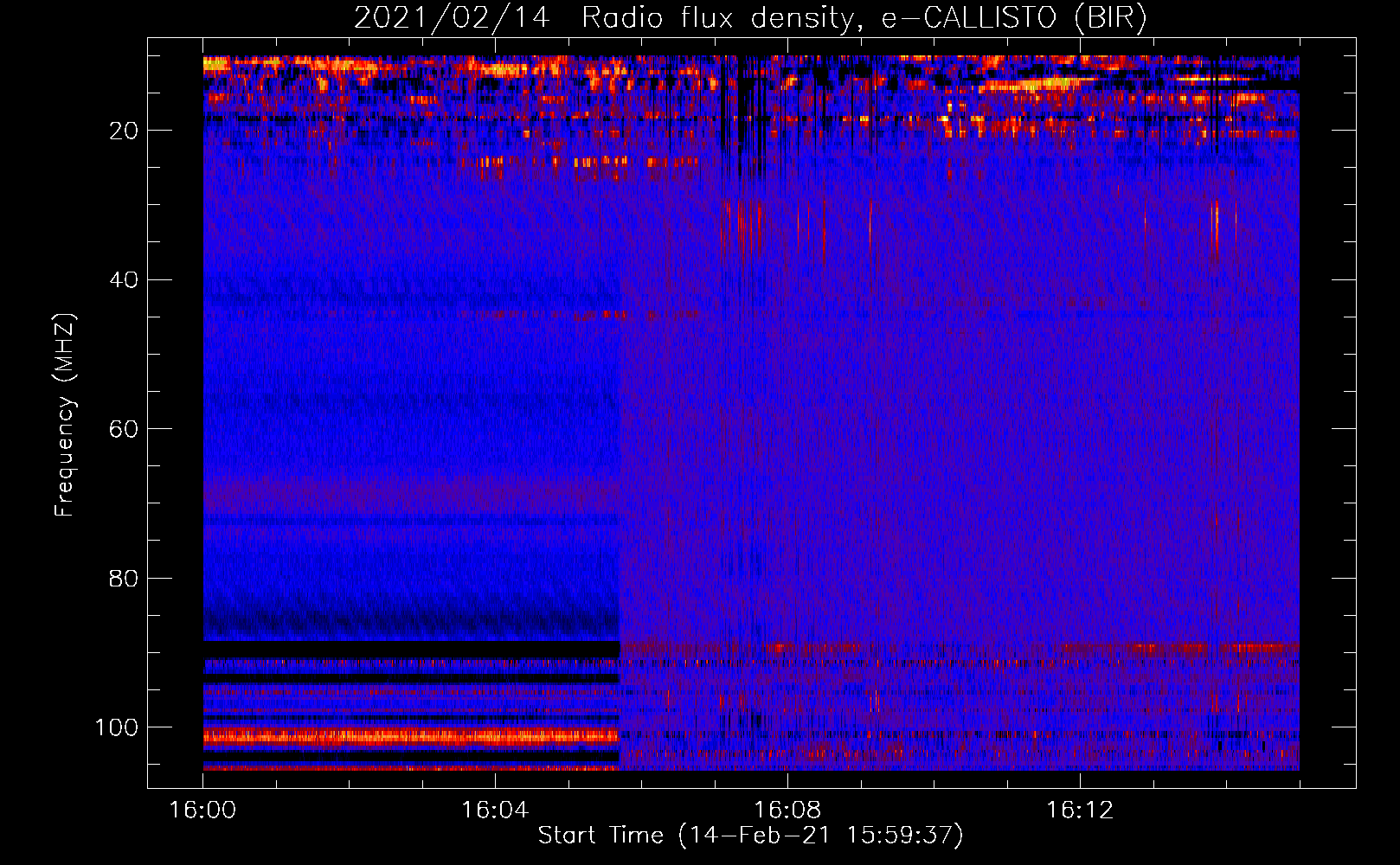Click the 16:04 time tick label

click(495, 811)
